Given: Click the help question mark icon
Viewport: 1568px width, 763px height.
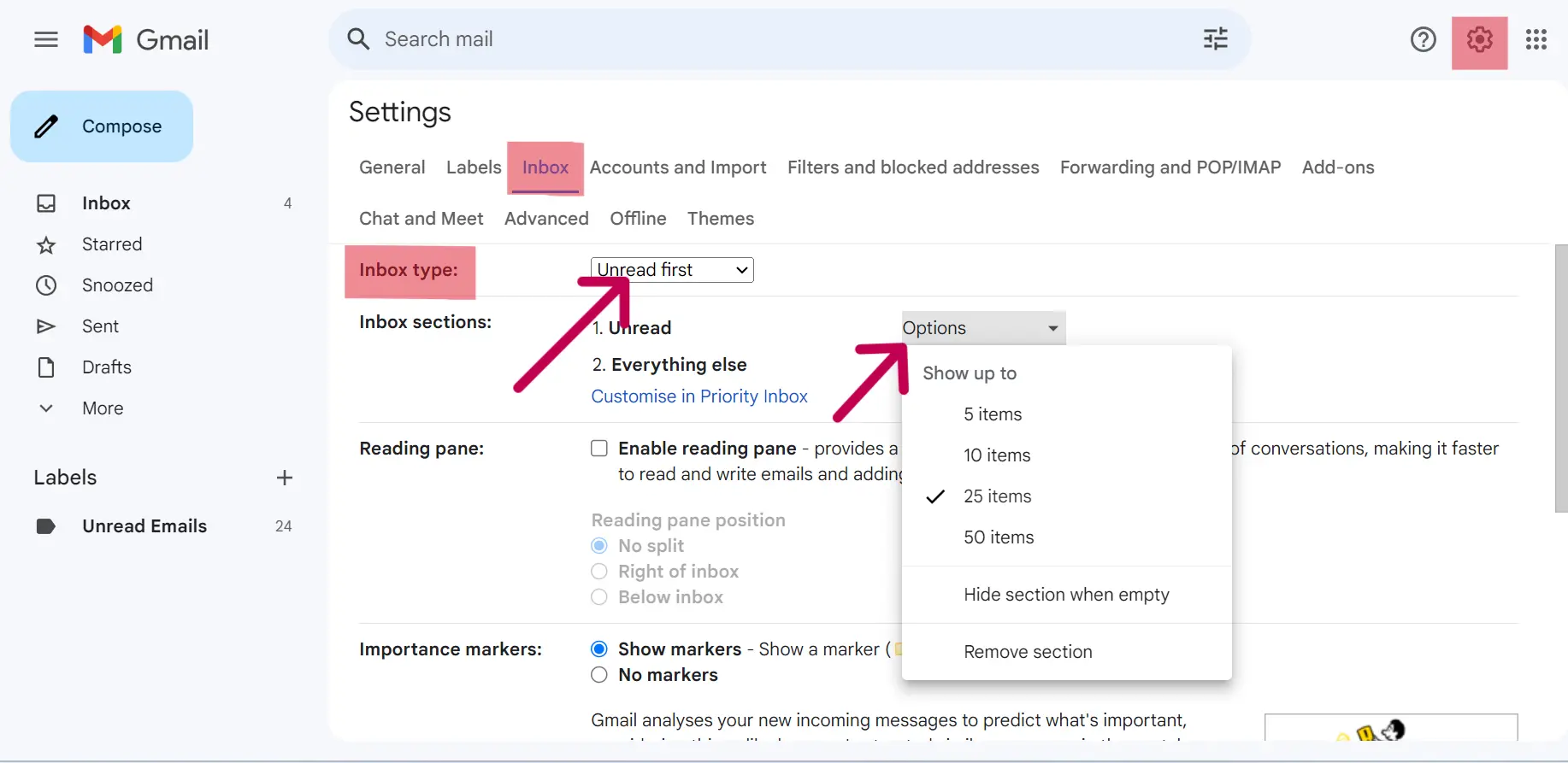Looking at the screenshot, I should point(1423,40).
